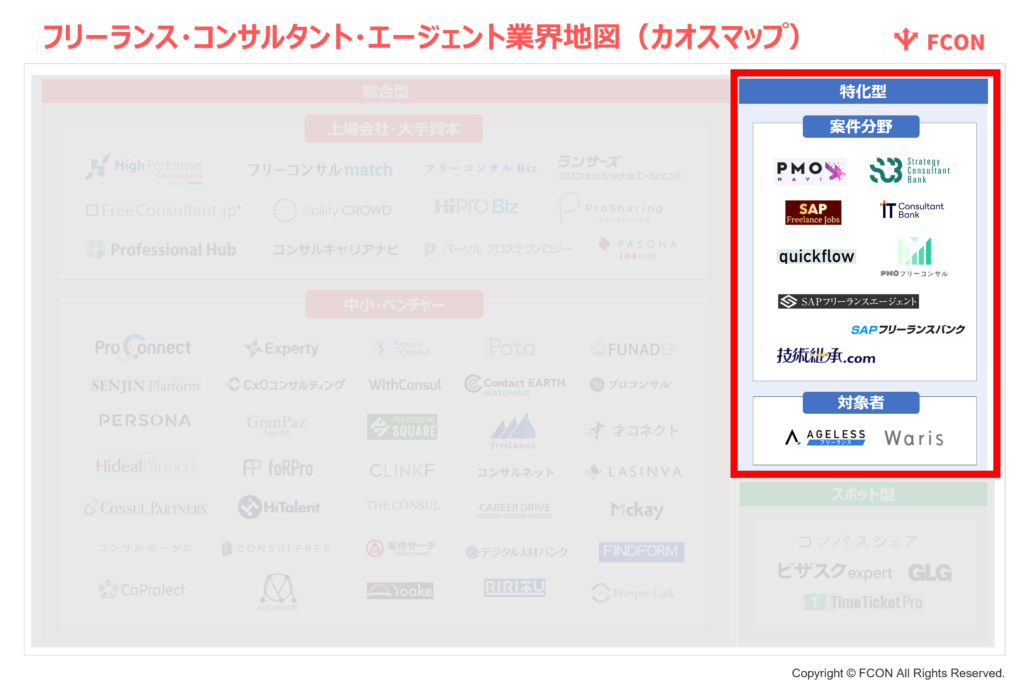This screenshot has height=692, width=1024.
Task: Click the コンサルキャリアナビ logo
Action: click(335, 249)
